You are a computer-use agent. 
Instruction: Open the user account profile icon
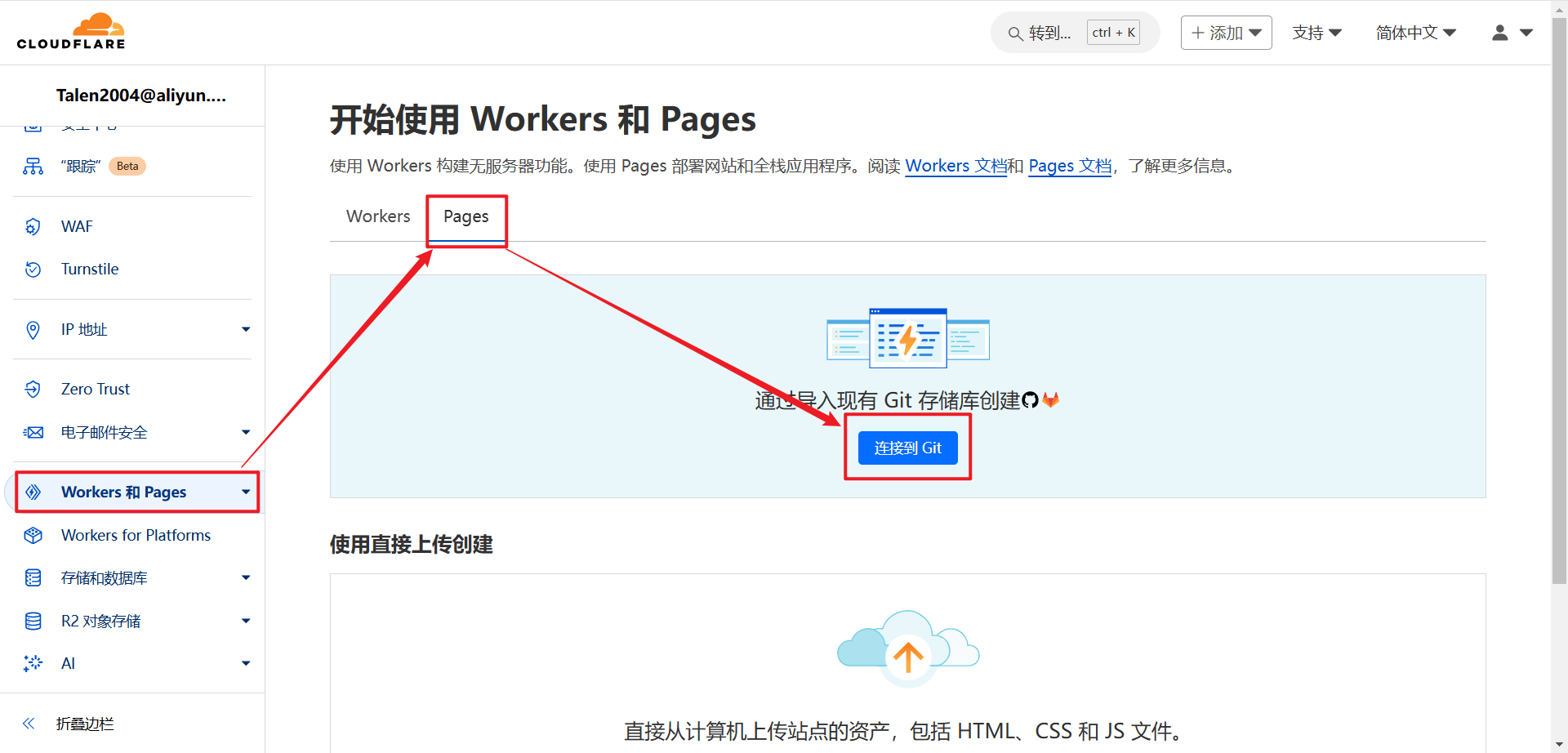point(1499,33)
